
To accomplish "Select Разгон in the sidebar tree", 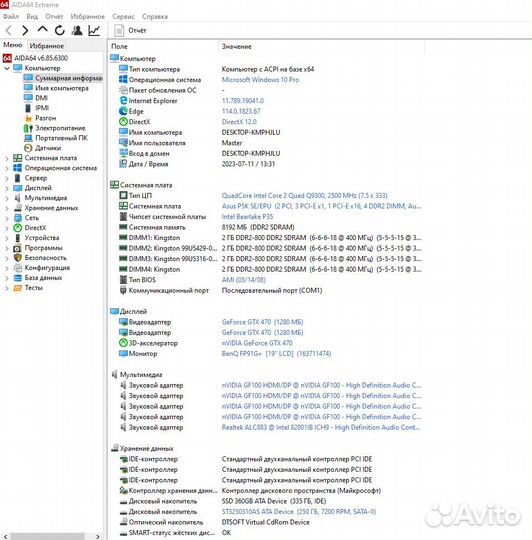I will [45, 118].
